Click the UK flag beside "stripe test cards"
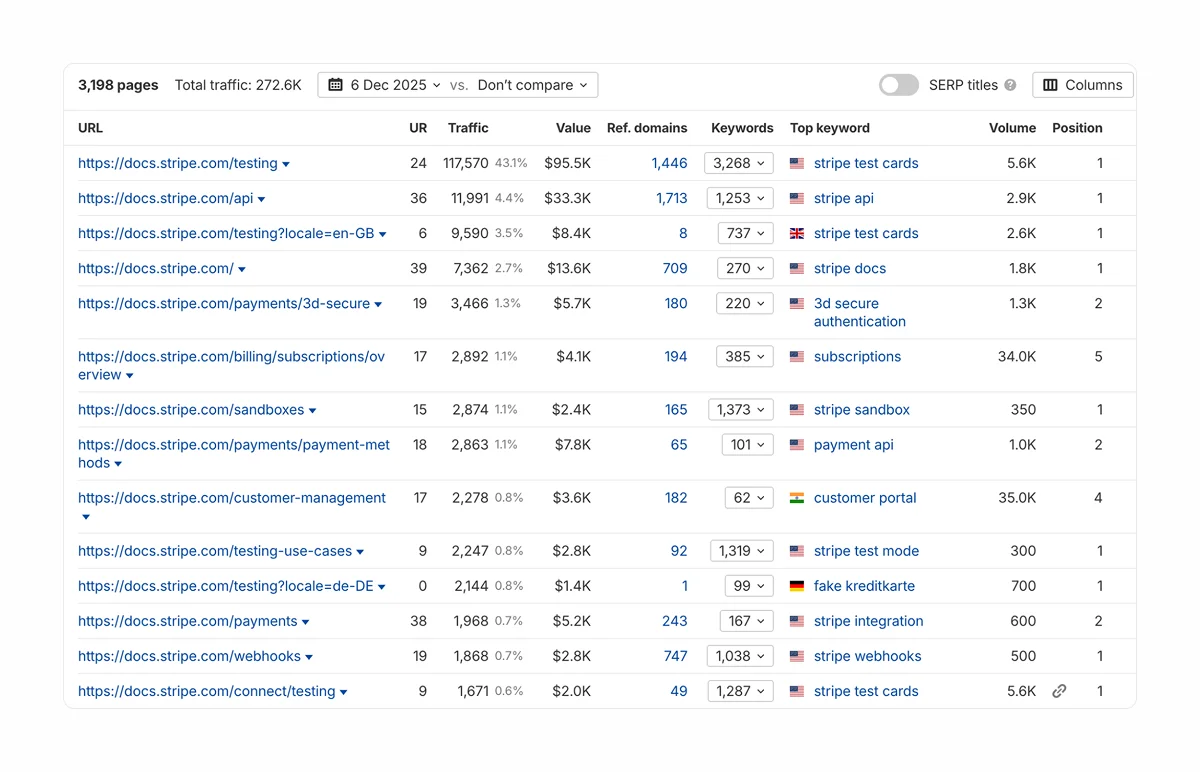Viewport: 1200px width, 773px height. pos(795,233)
